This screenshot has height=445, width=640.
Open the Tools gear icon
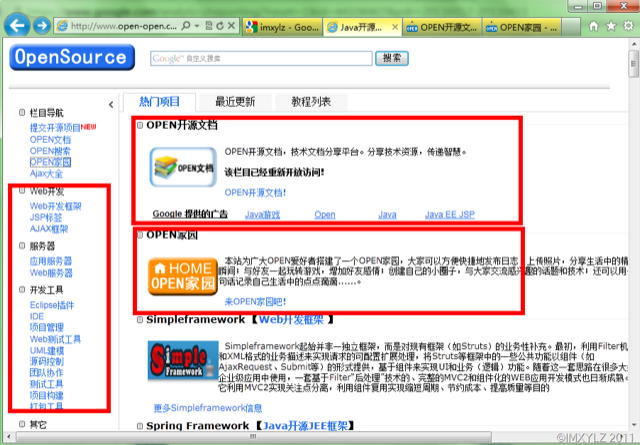coord(628,27)
